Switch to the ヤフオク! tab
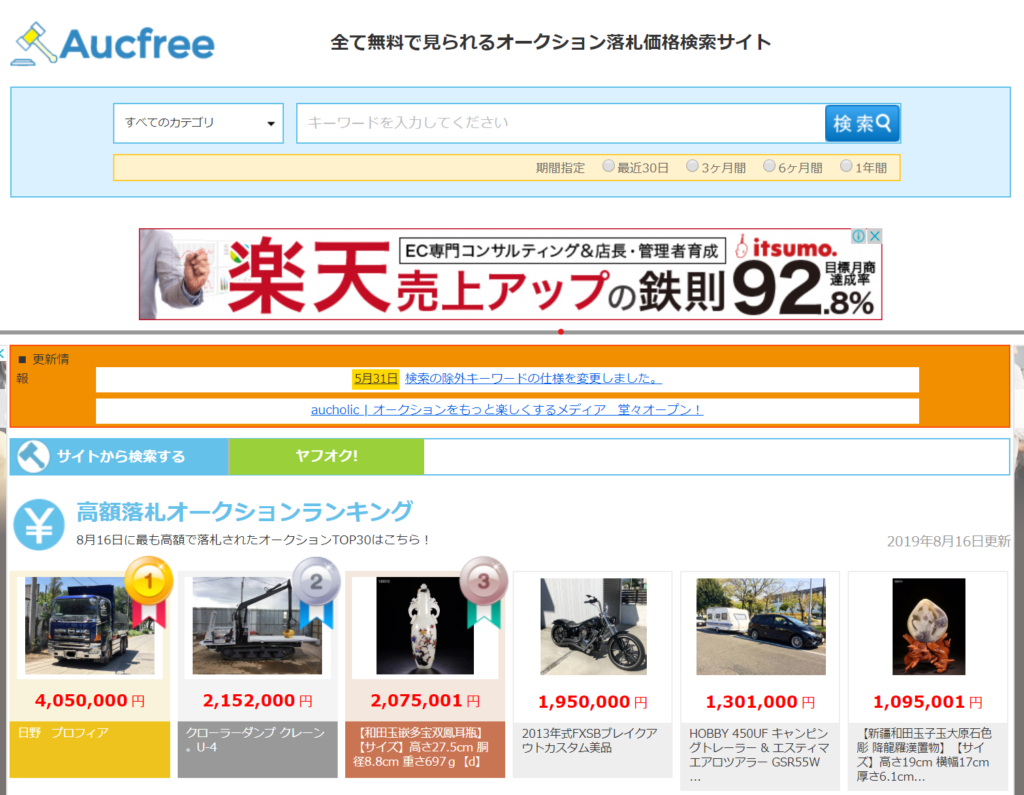This screenshot has height=795, width=1024. pos(326,456)
